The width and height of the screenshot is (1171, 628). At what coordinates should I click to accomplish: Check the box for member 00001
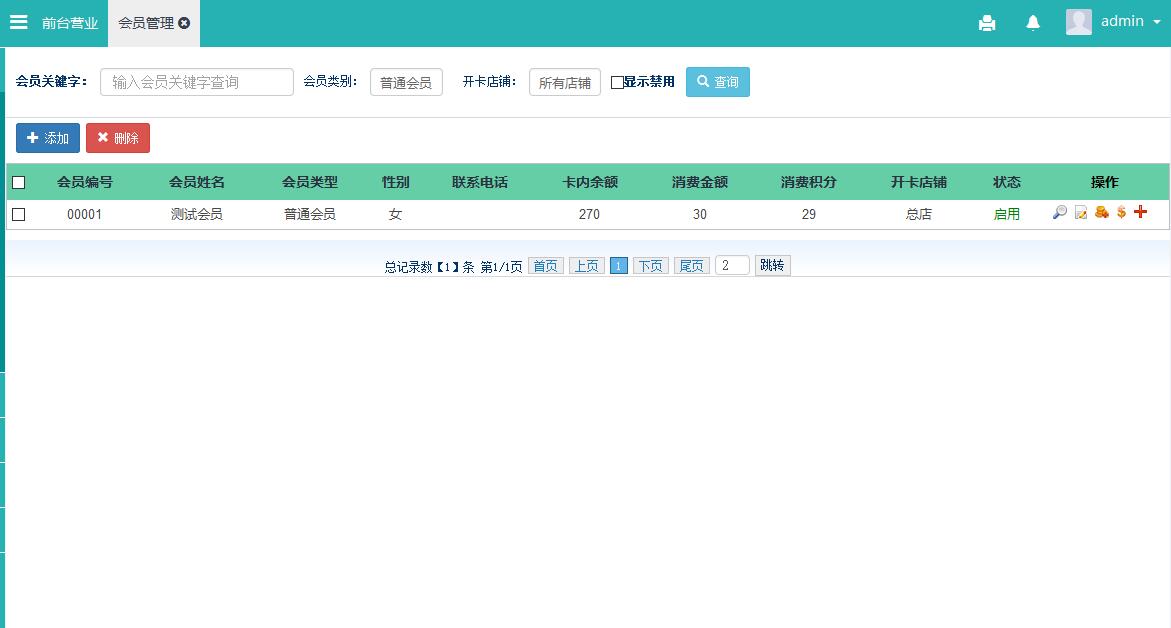click(18, 214)
